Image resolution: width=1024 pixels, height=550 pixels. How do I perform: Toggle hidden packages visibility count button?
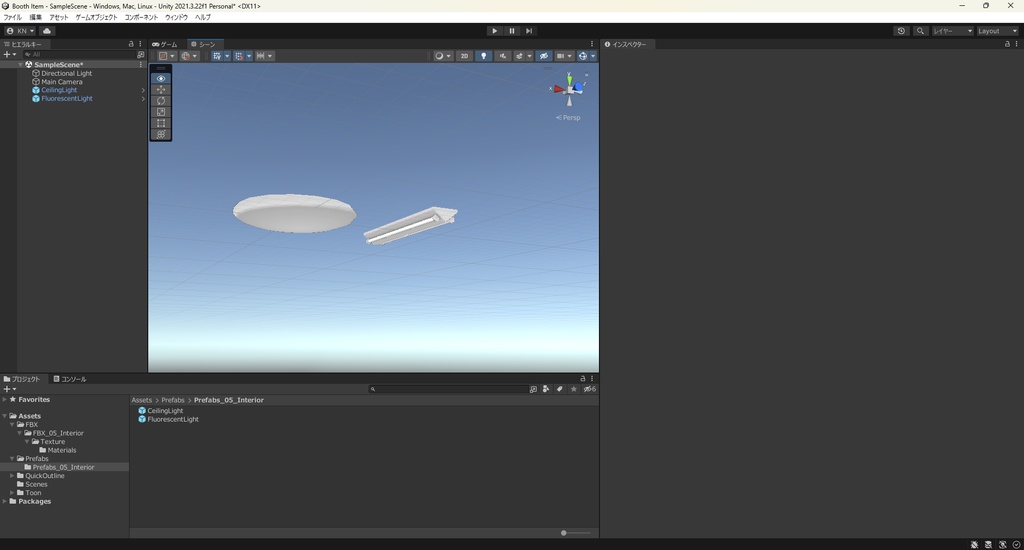[589, 389]
